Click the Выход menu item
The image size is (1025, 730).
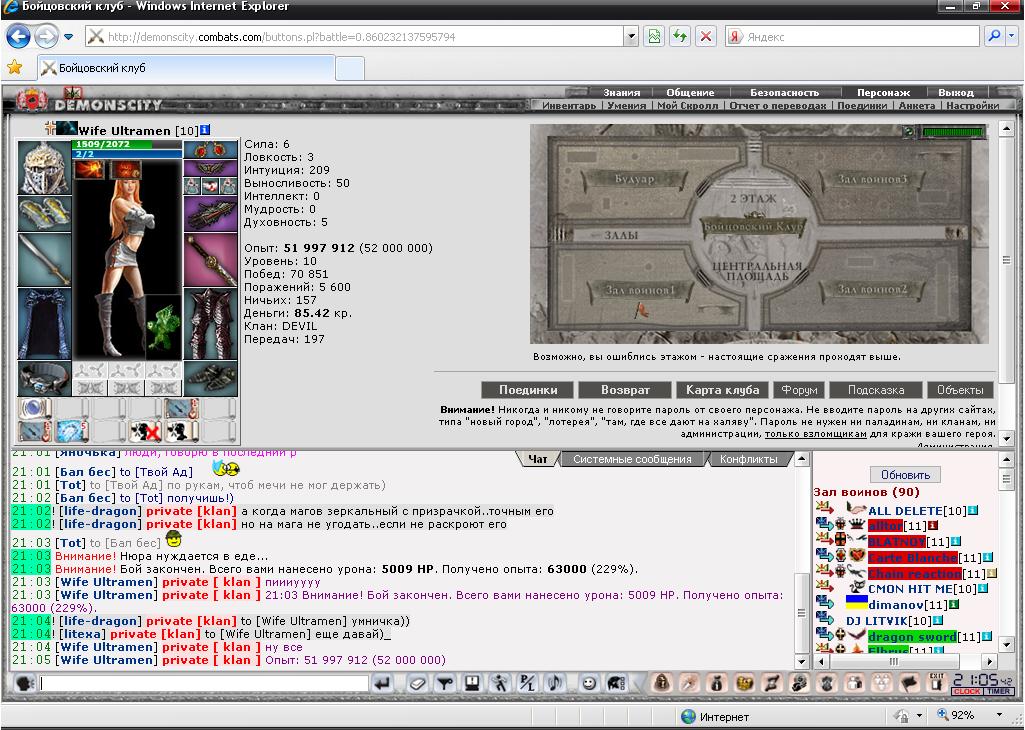tap(956, 92)
